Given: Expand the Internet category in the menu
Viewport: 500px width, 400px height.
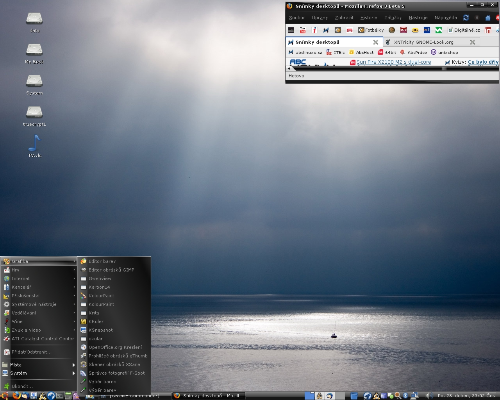Looking at the screenshot, I should pyautogui.click(x=39, y=278).
